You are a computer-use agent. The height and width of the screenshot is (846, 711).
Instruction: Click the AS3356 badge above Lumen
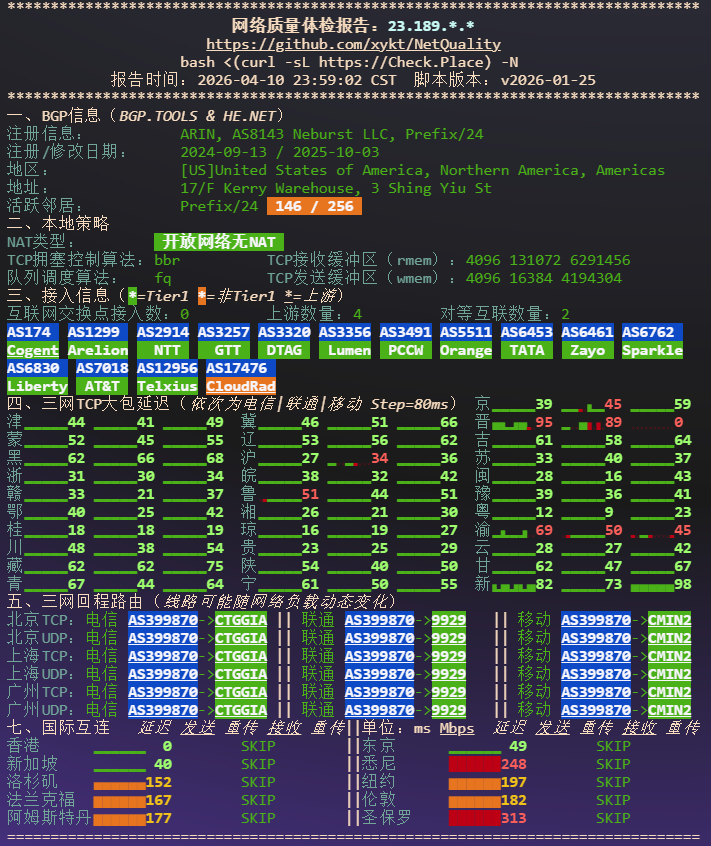345,332
